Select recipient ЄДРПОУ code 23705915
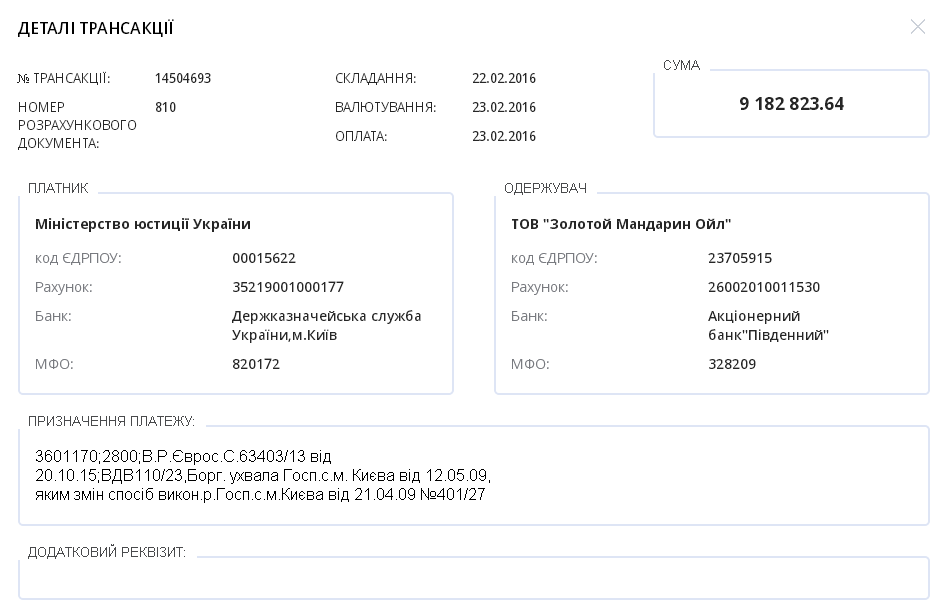This screenshot has height=608, width=941. click(740, 258)
